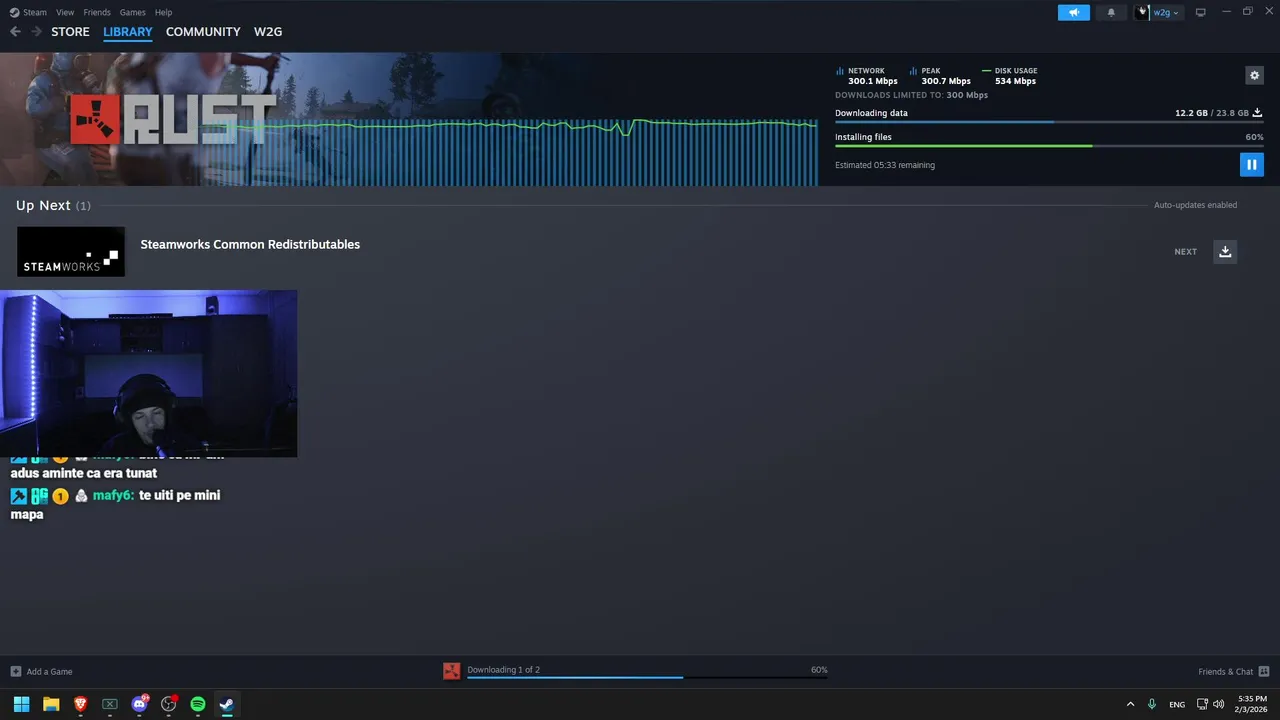Click the NEXT label for Steamworks
Screen dimensions: 1280x720
tap(1185, 252)
